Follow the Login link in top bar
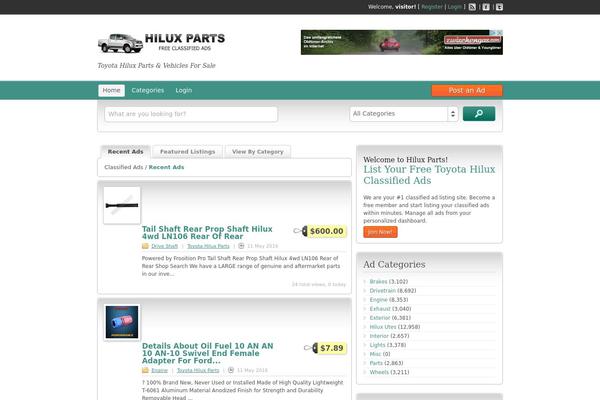The width and height of the screenshot is (600, 400). (x=455, y=7)
